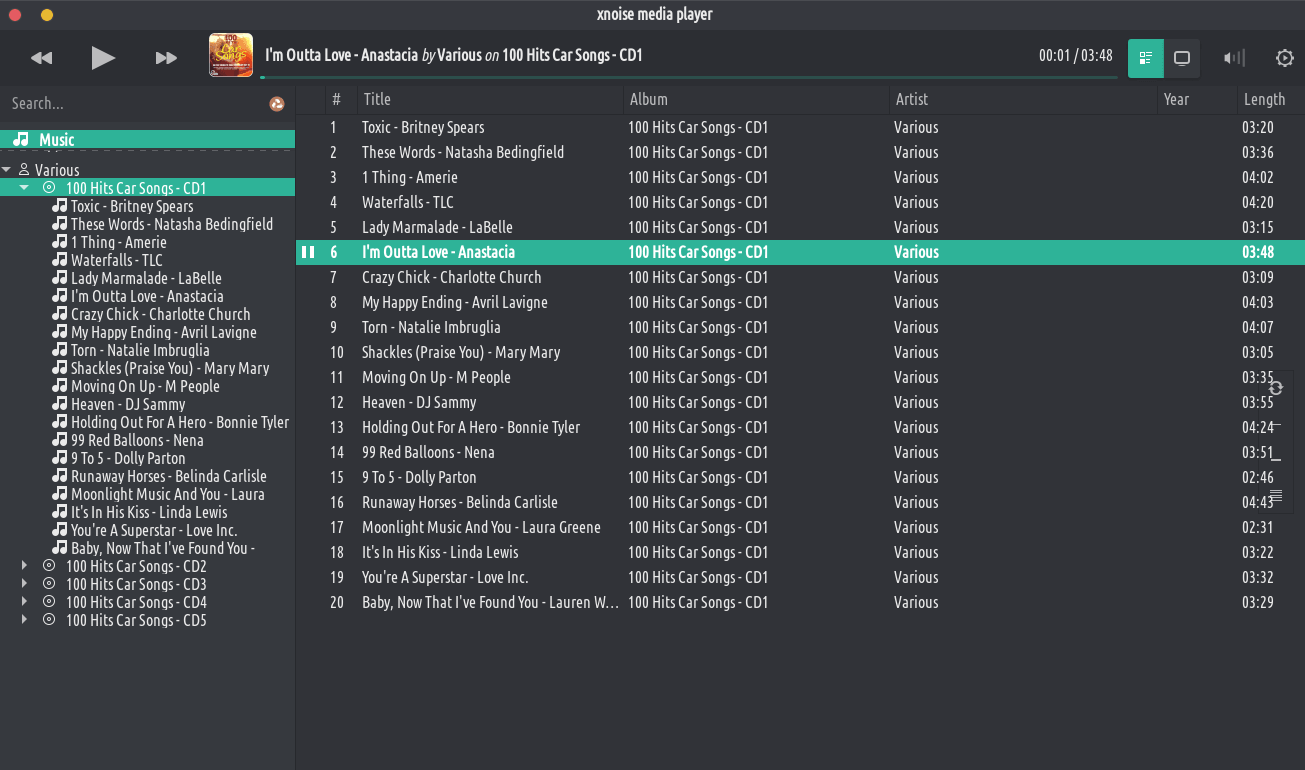Click the pause icon on row 6
The image size is (1305, 770).
pos(308,252)
